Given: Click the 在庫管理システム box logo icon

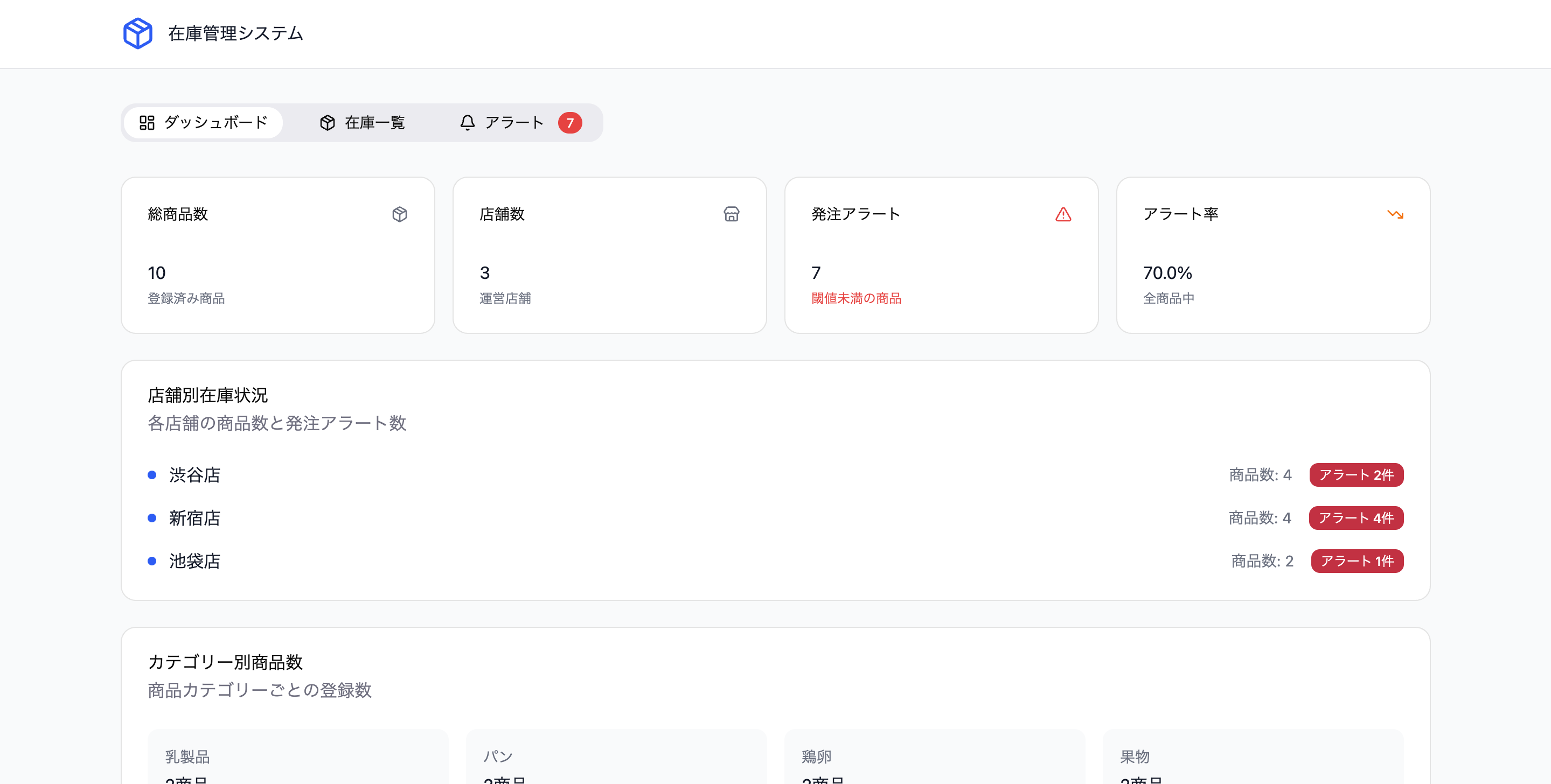Looking at the screenshot, I should click(137, 34).
